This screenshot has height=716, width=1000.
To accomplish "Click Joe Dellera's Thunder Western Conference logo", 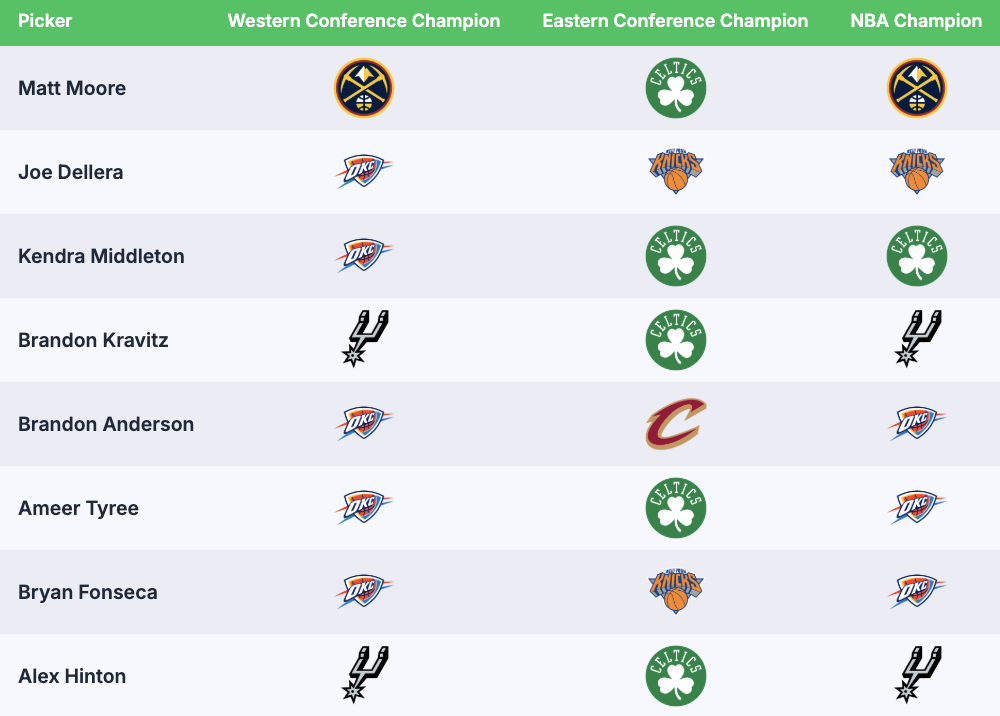I will pos(364,172).
